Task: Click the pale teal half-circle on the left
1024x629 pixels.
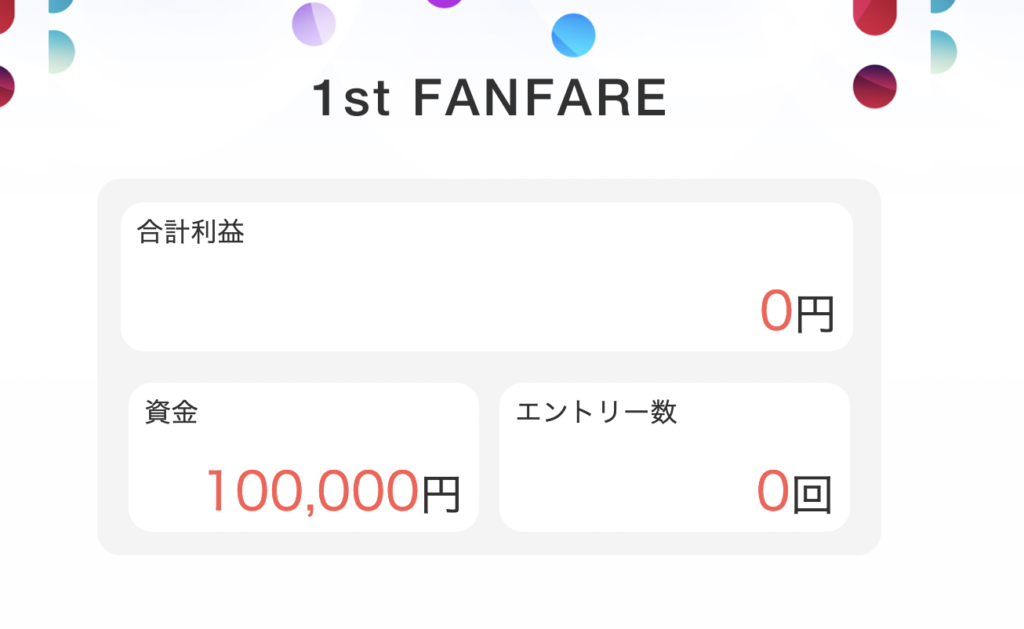Action: click(60, 51)
